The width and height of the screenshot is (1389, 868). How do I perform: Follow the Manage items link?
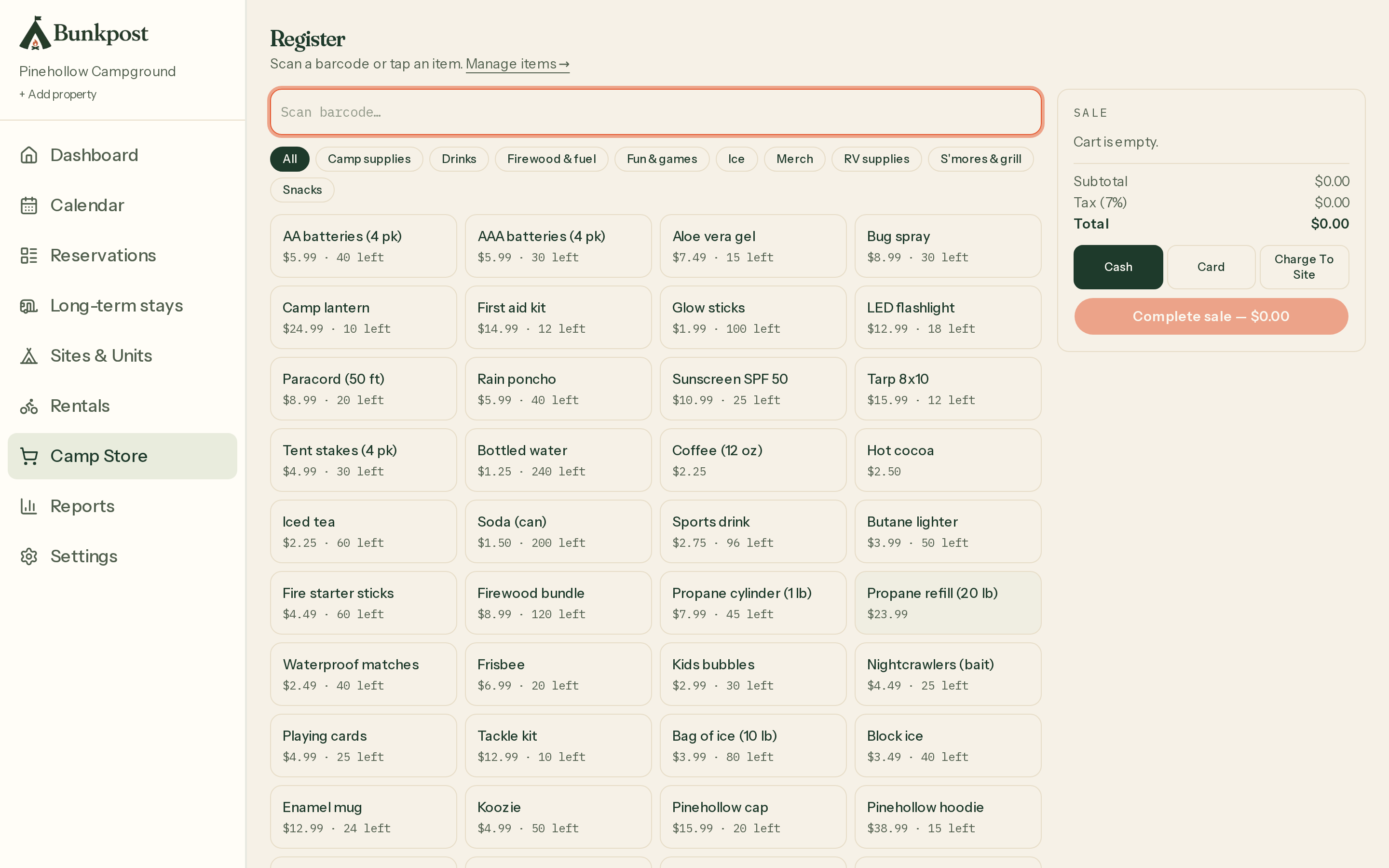point(517,64)
